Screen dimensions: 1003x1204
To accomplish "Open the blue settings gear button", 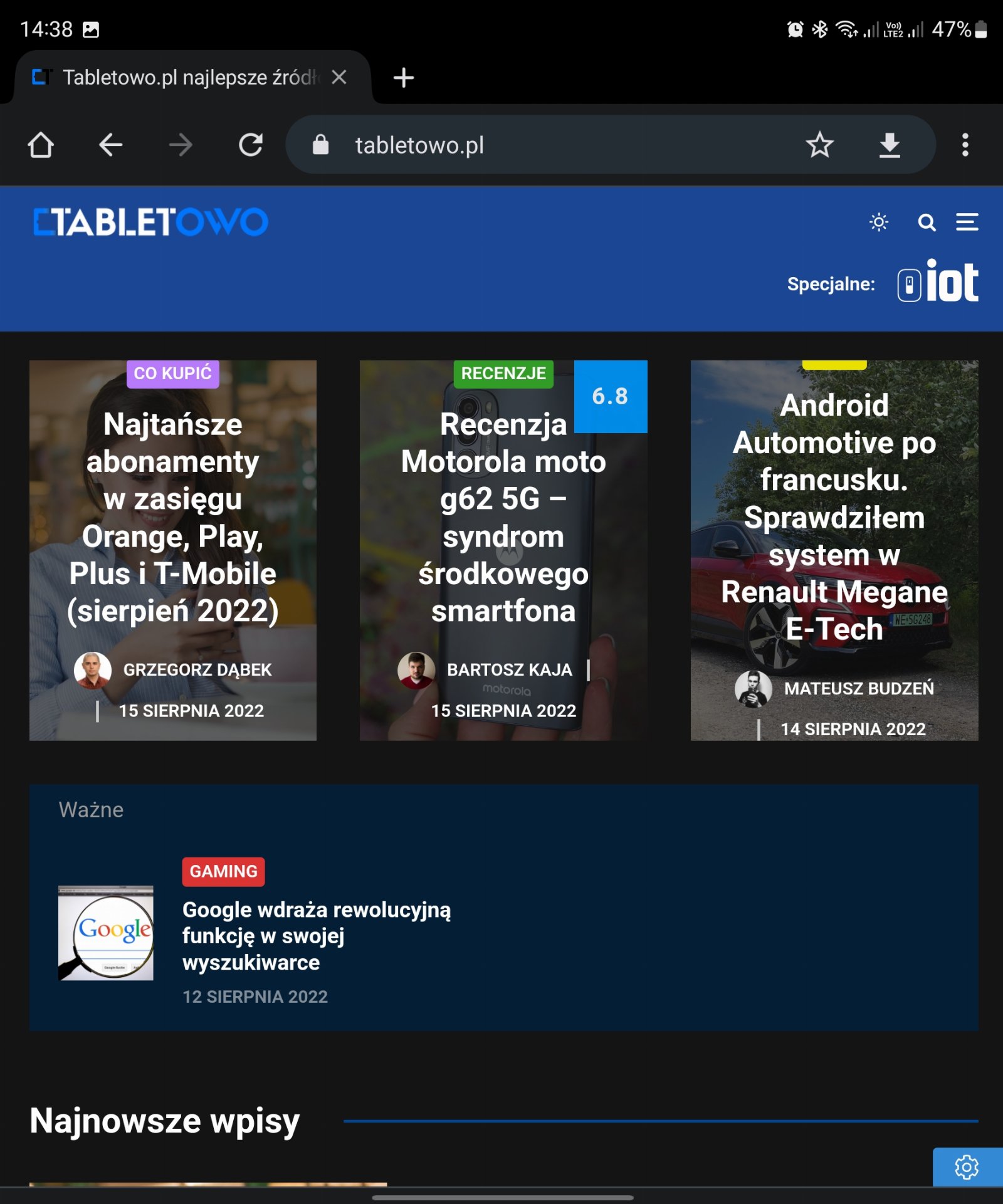I will (x=967, y=1167).
